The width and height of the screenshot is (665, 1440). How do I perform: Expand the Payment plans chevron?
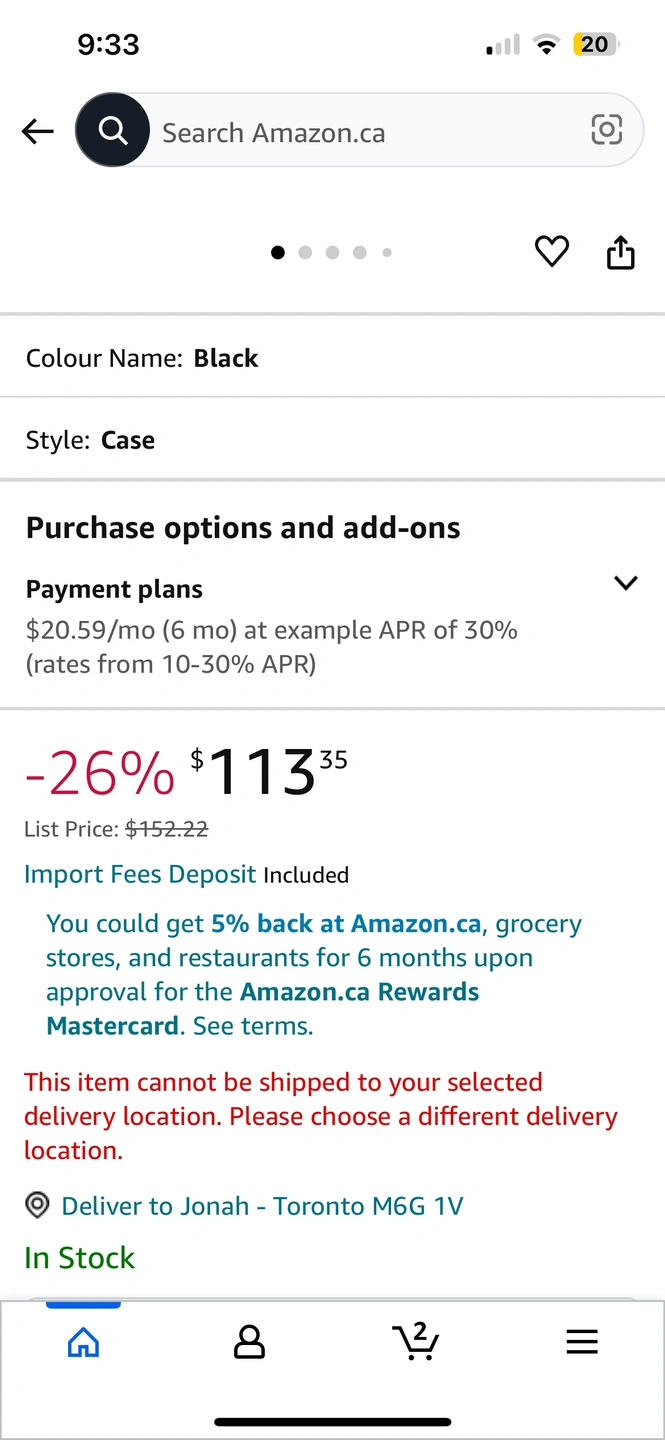626,583
